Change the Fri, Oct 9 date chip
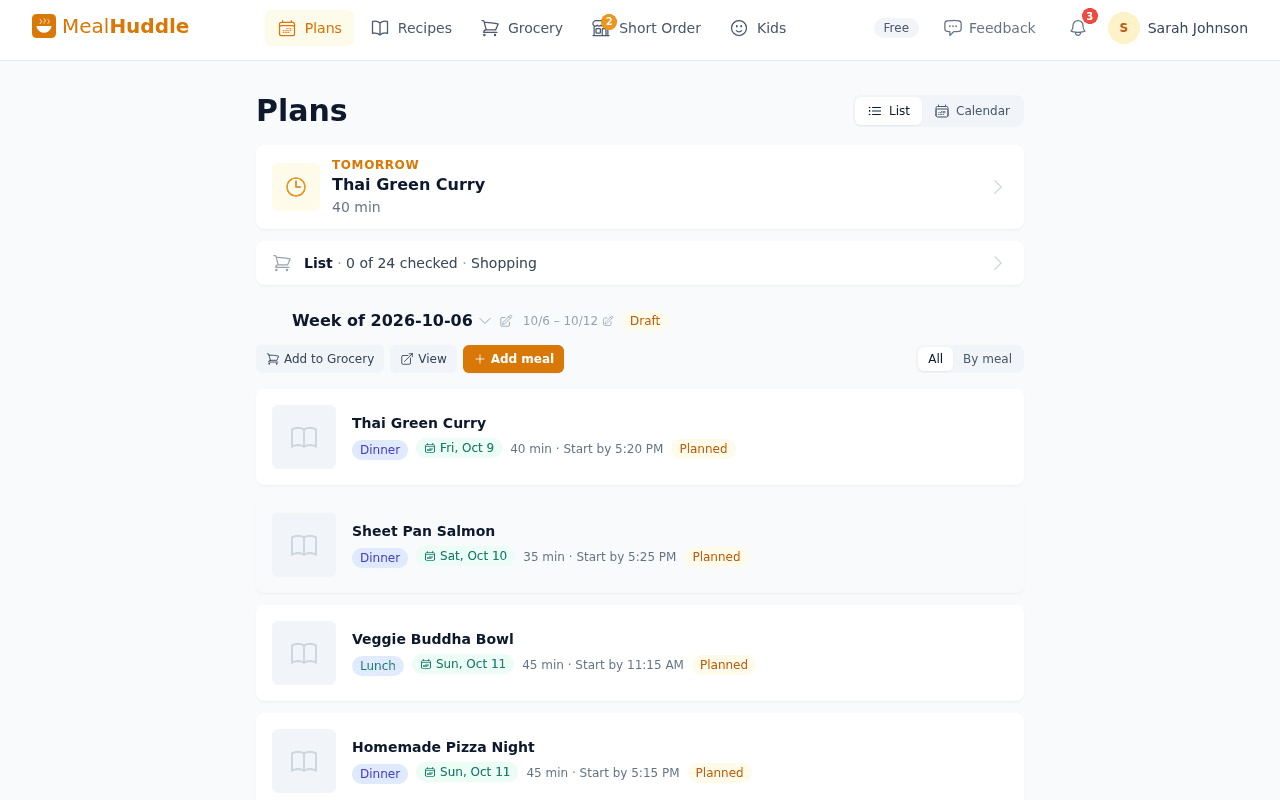1280x800 pixels. (x=459, y=448)
